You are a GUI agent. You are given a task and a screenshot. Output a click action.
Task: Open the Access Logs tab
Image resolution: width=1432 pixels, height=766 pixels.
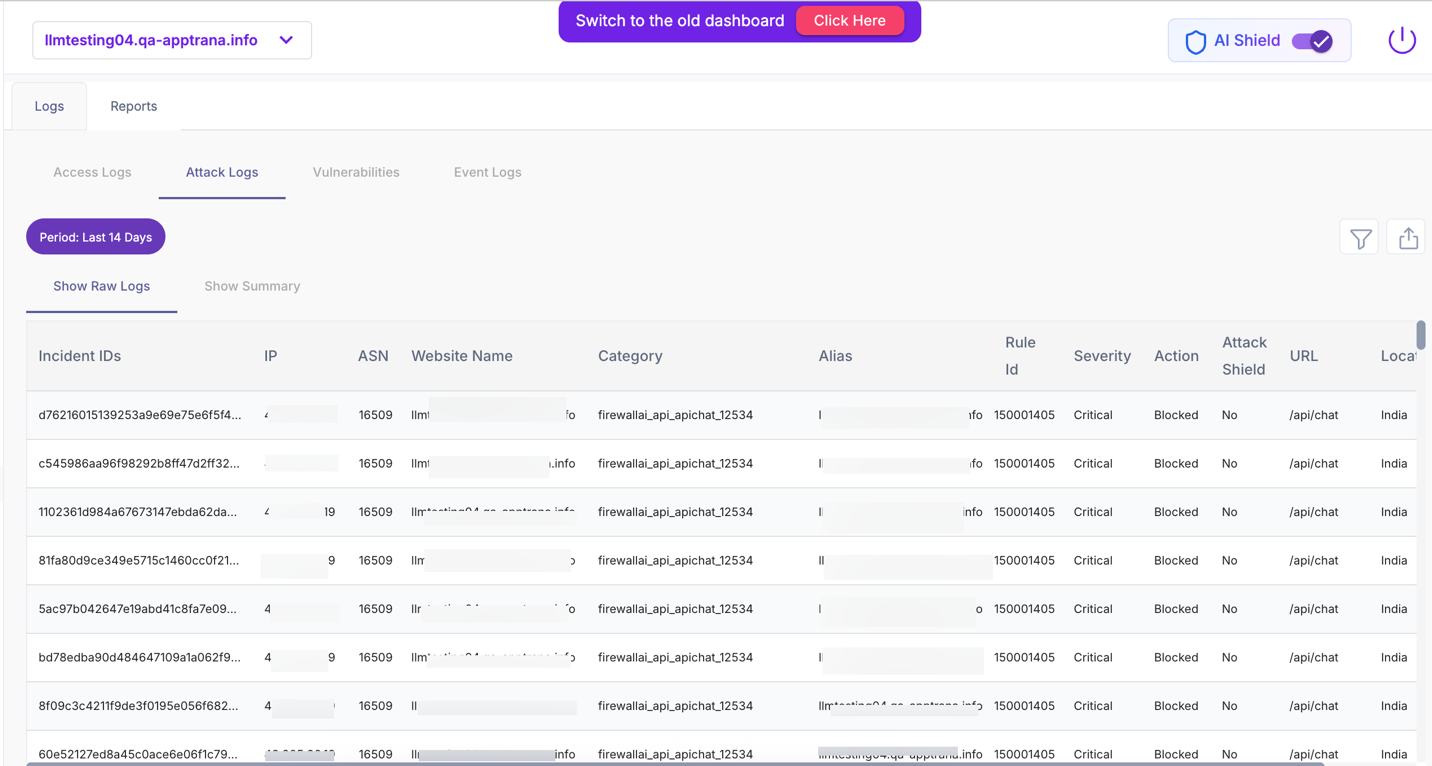(x=92, y=172)
